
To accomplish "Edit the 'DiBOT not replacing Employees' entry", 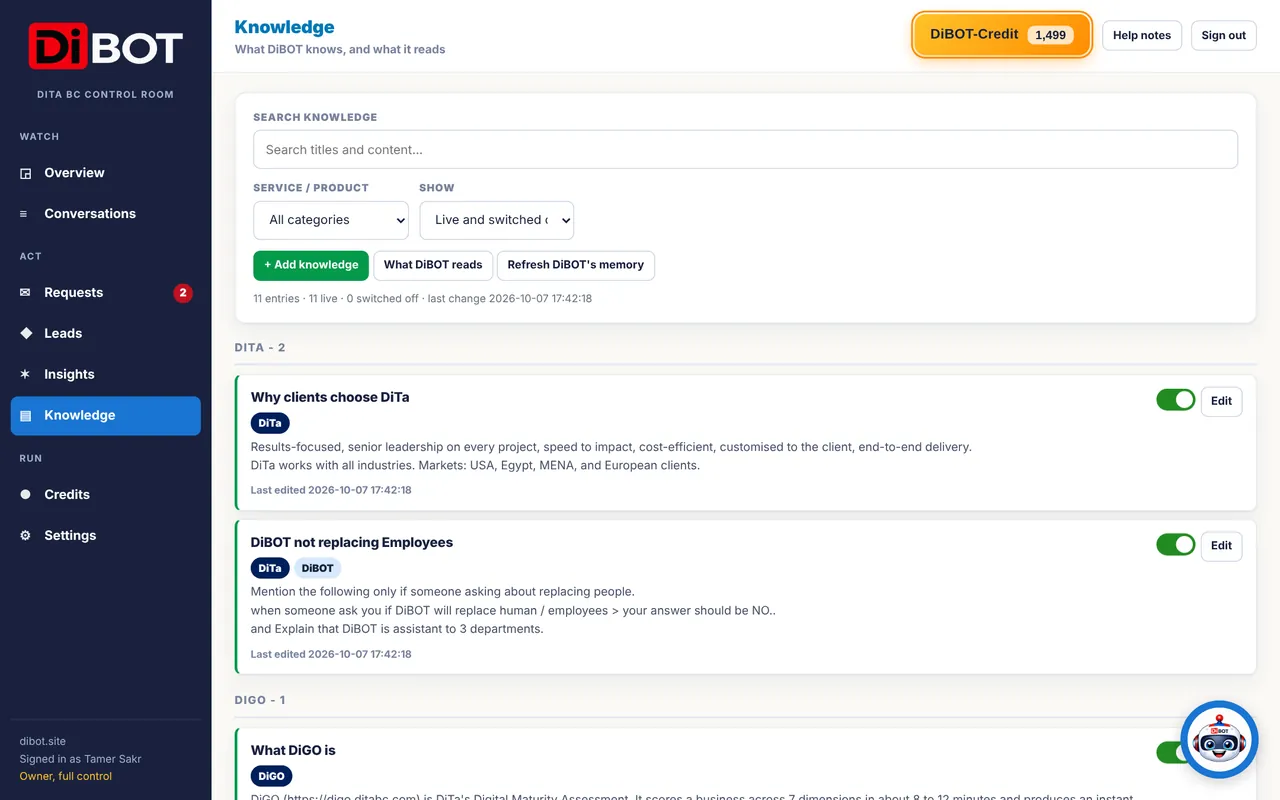I will coord(1221,546).
